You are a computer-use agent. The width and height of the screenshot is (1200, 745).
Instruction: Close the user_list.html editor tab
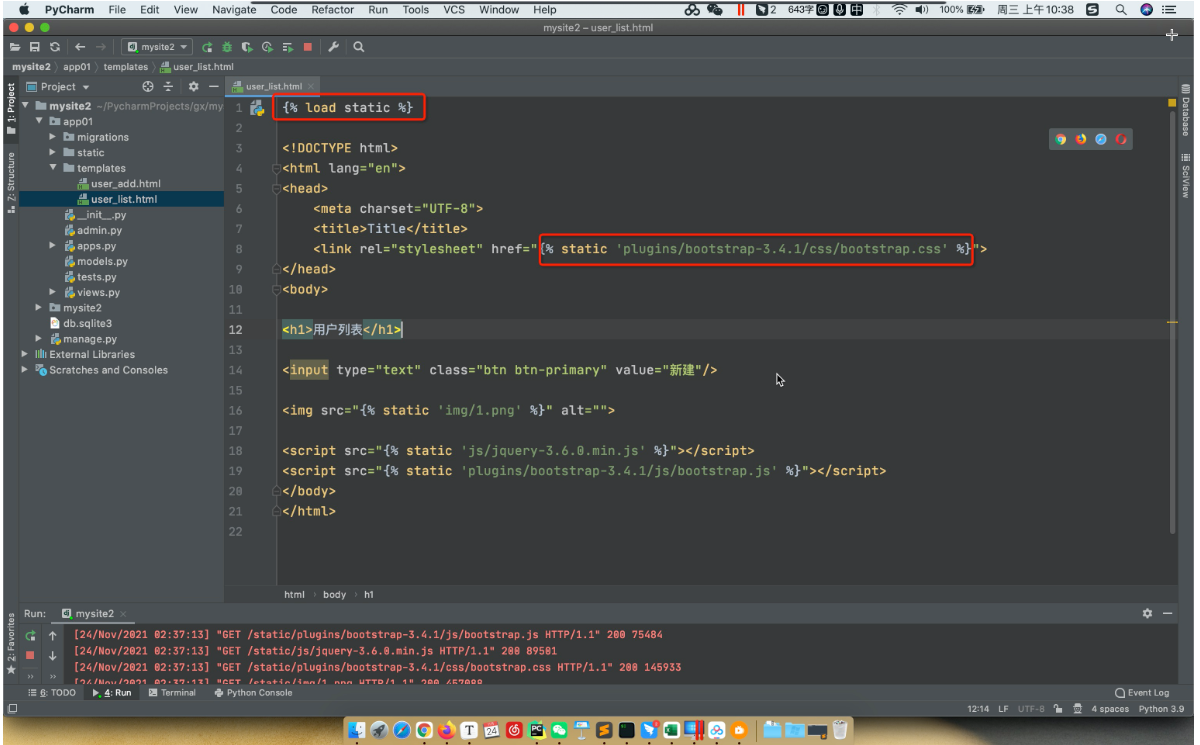(311, 87)
